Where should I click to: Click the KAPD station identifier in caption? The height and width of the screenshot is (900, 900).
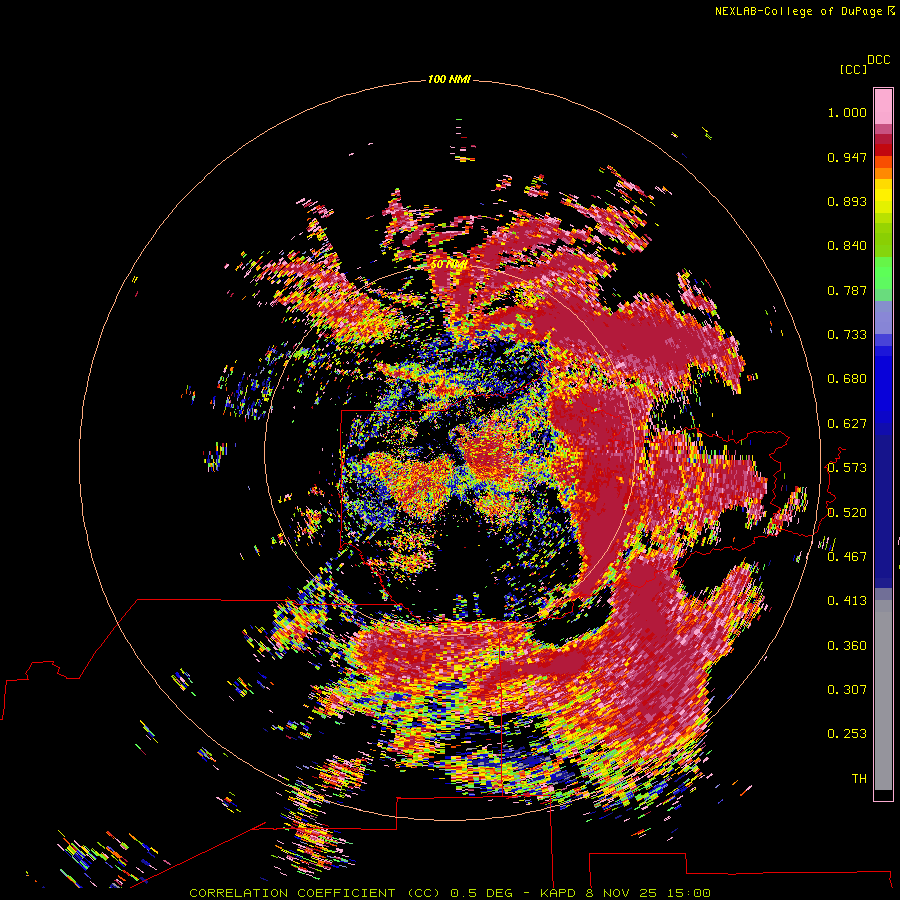click(x=557, y=893)
